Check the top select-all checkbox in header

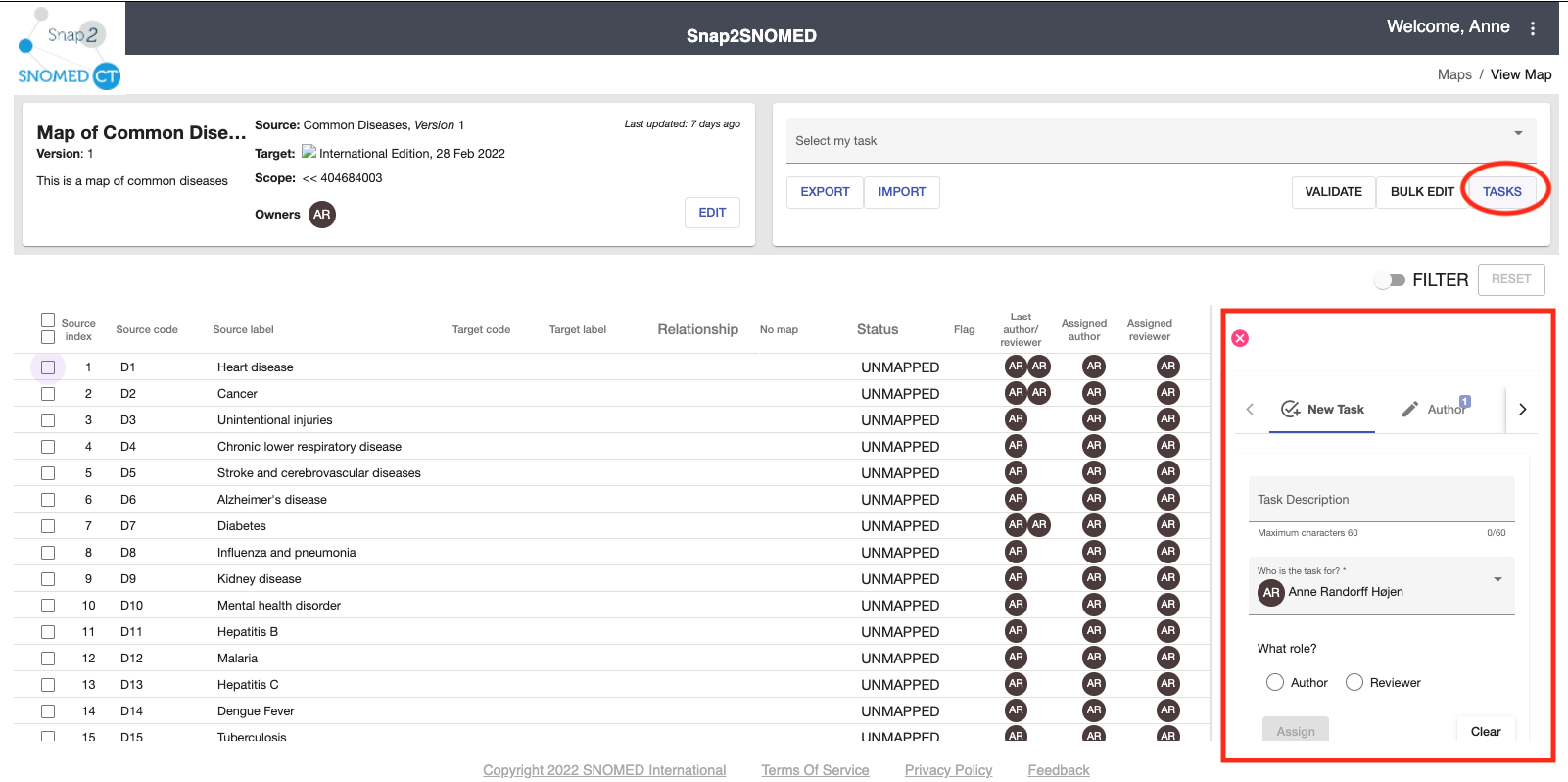tap(48, 319)
